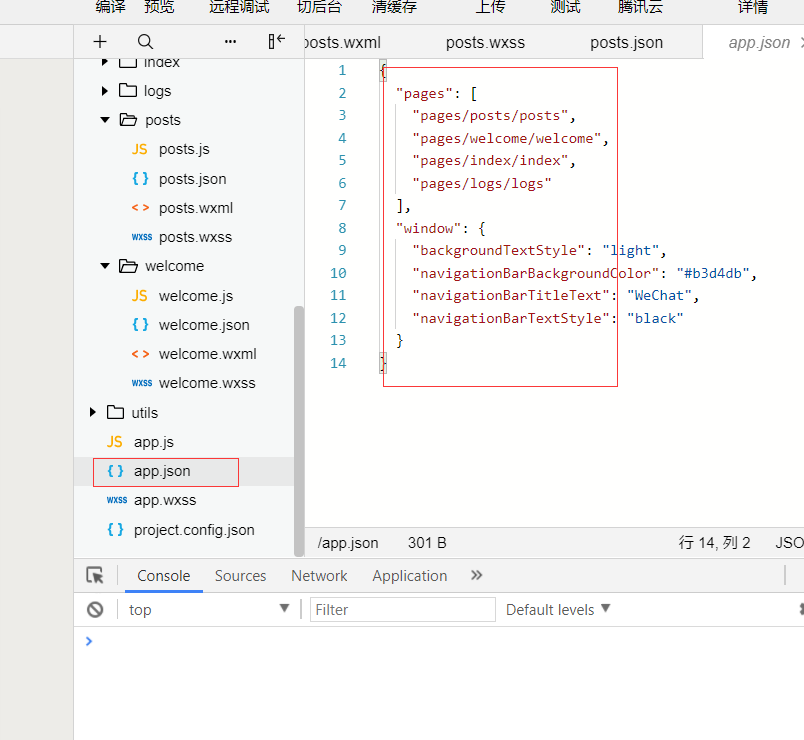This screenshot has width=804, height=740.
Task: Open welcome.wxml in the file tree
Action: [x=207, y=353]
